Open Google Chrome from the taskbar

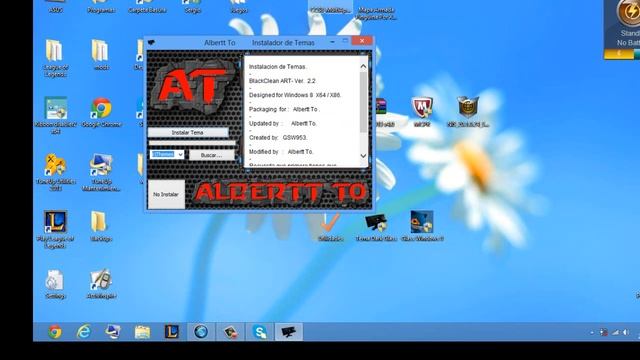(x=55, y=332)
